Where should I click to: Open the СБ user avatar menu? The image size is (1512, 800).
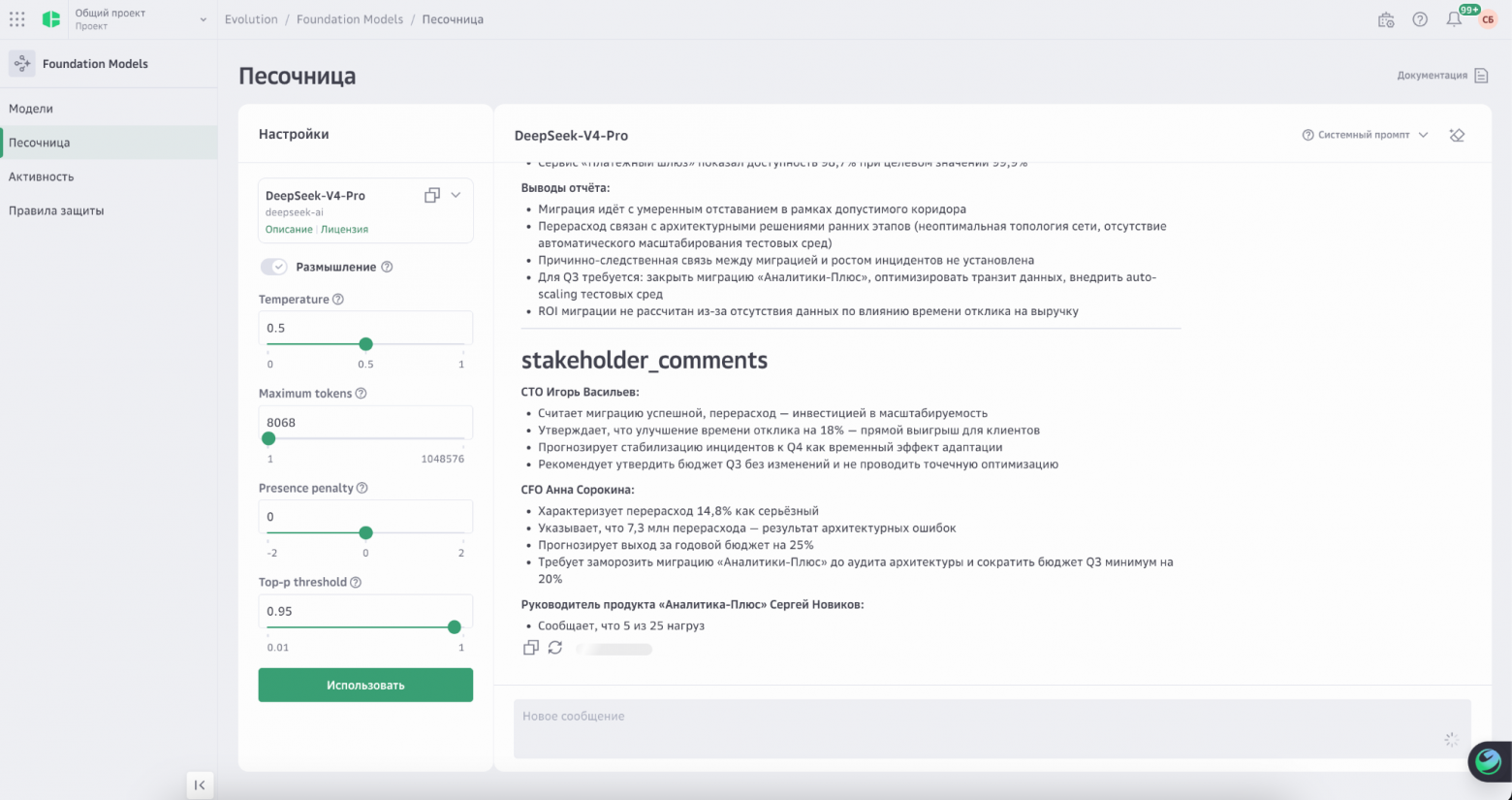point(1488,19)
